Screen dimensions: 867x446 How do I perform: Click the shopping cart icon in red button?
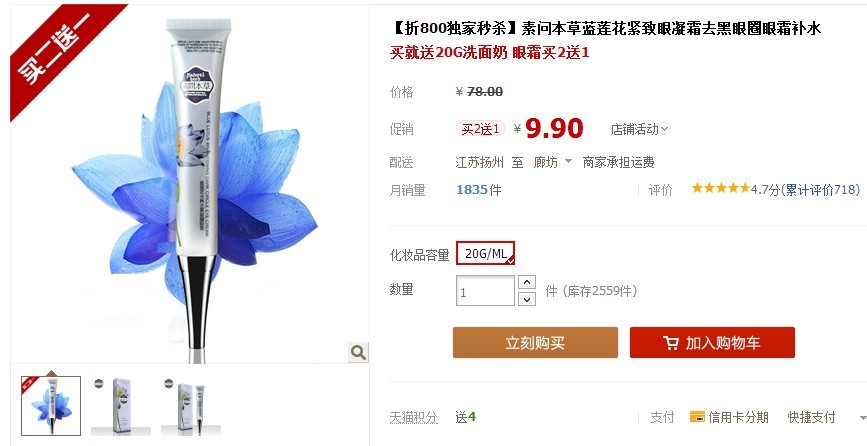click(671, 343)
